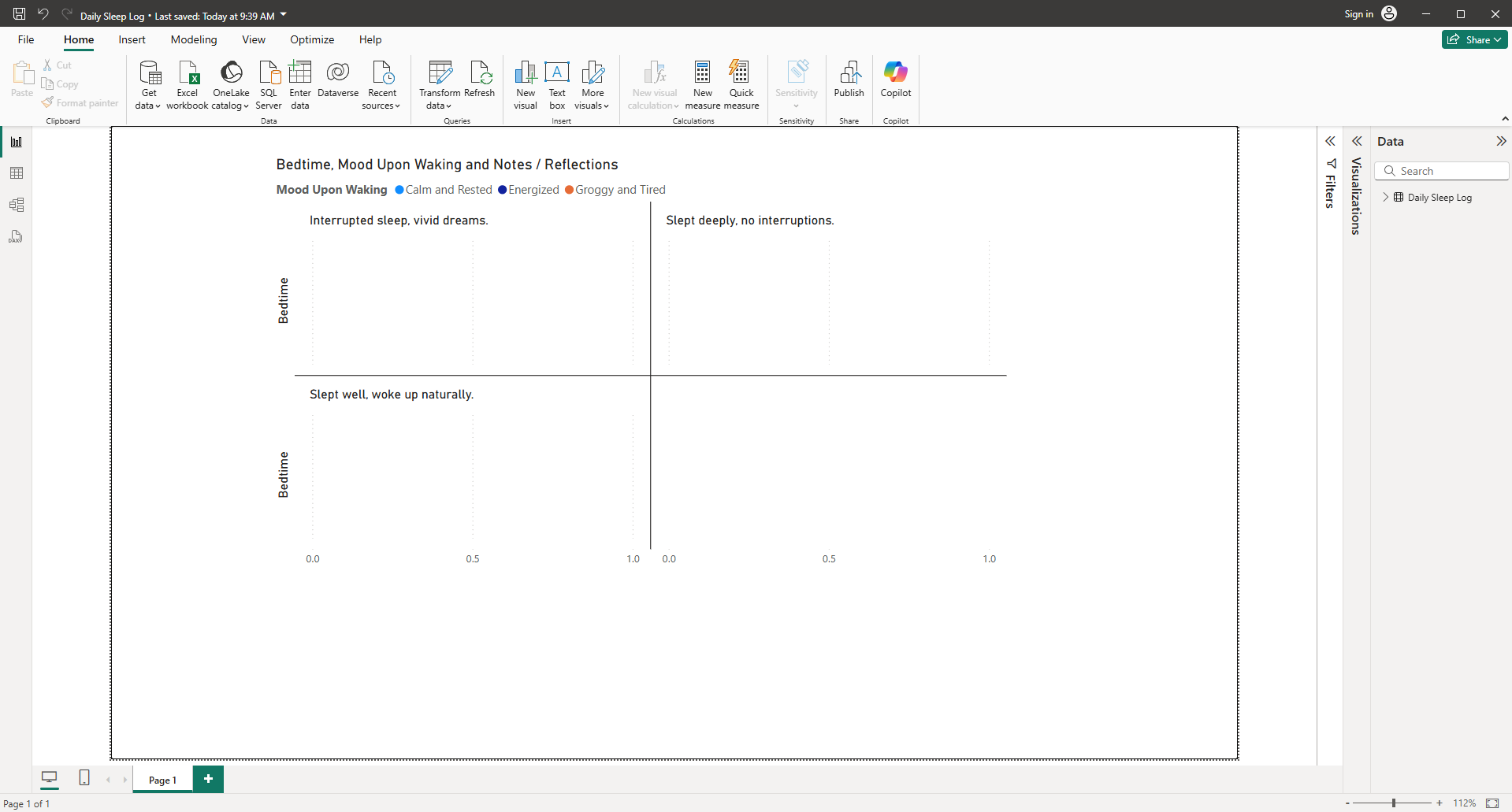Expand the Filters pane
The width and height of the screenshot is (1512, 812).
1330,142
